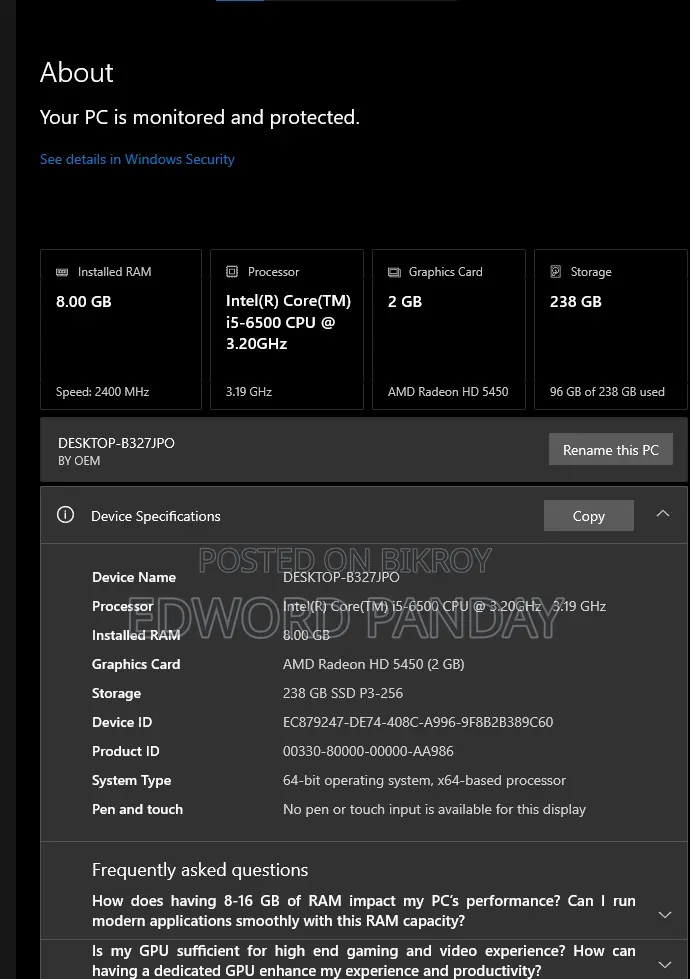This screenshot has height=979, width=690.
Task: Click the Rename this PC button
Action: [611, 450]
